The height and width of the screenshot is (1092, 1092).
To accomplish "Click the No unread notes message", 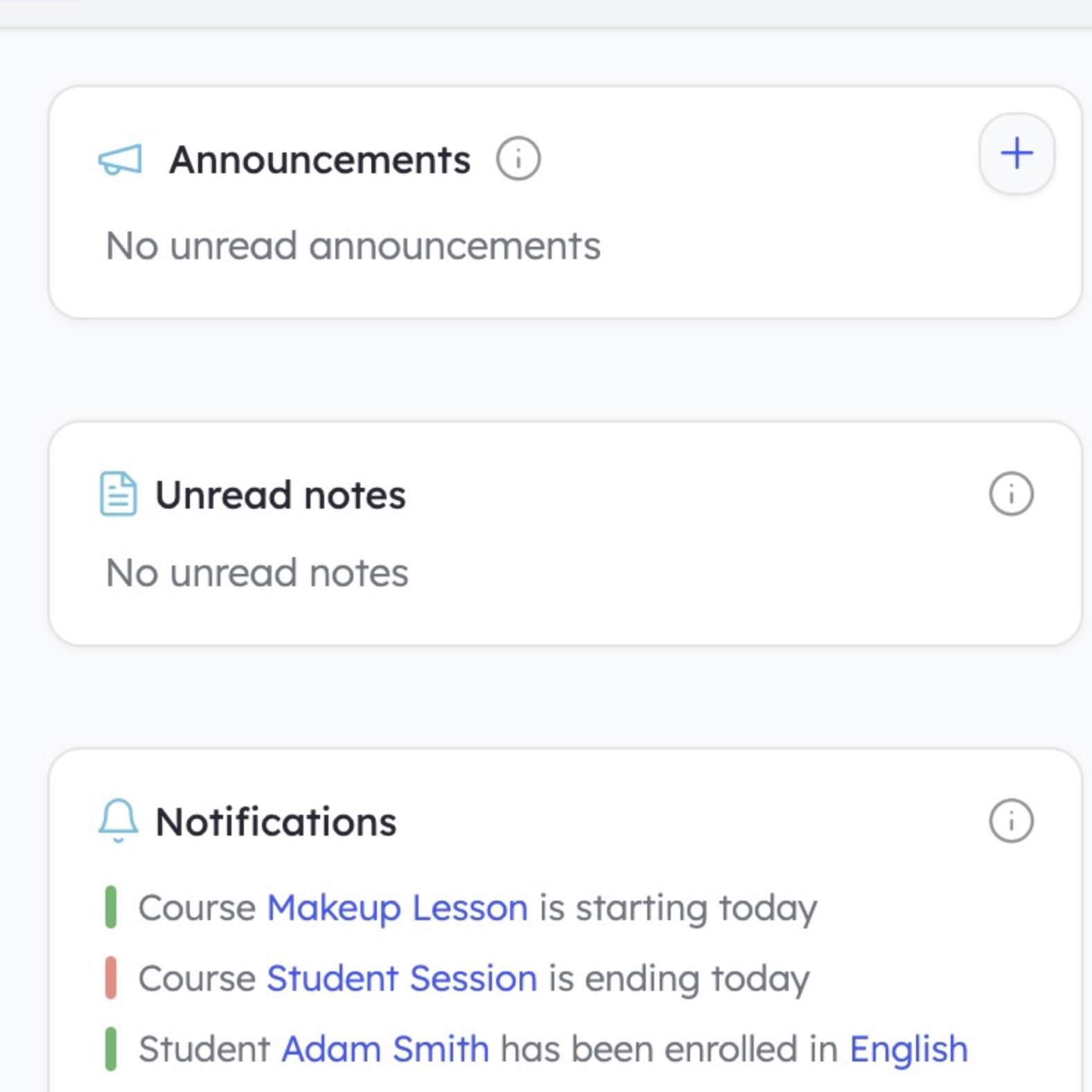I will pyautogui.click(x=256, y=570).
